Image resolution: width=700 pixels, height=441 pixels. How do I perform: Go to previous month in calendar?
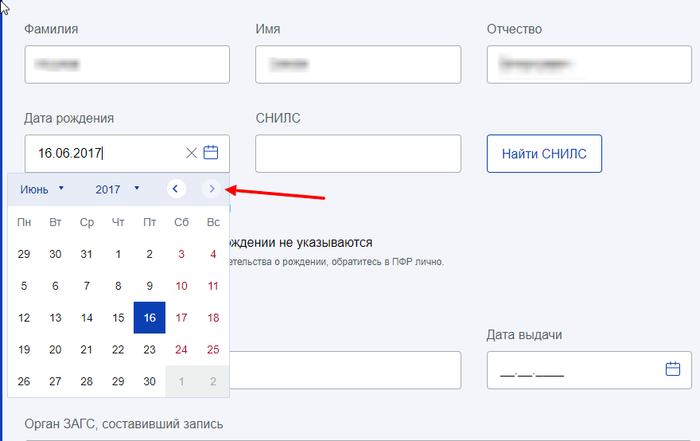pos(176,188)
